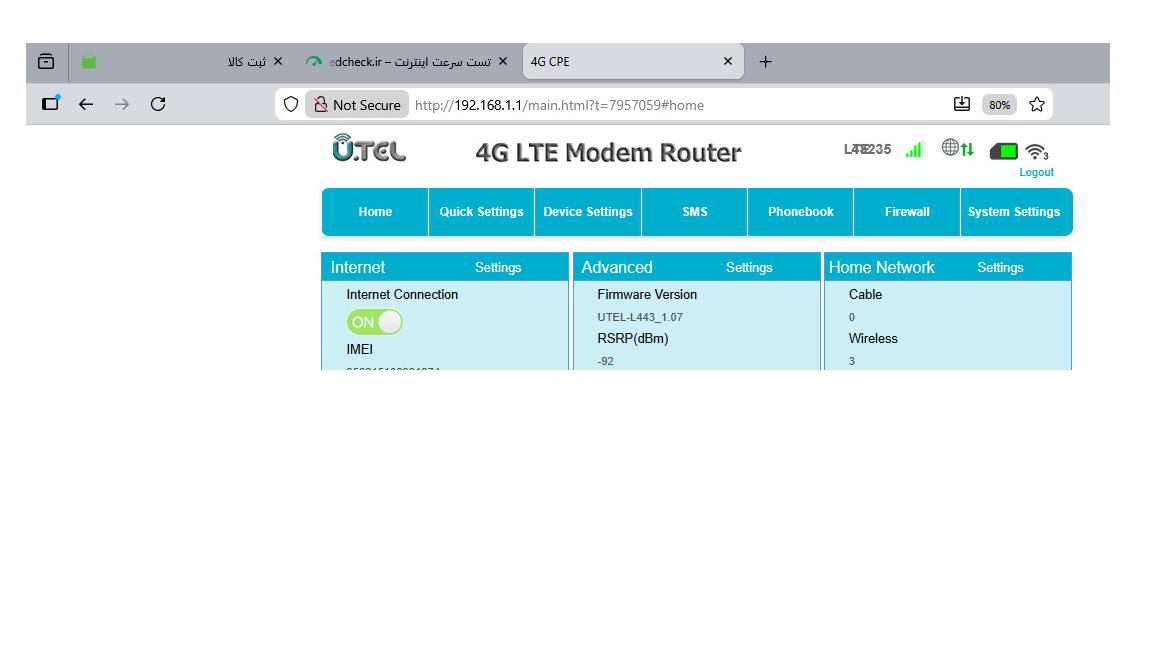The image size is (1163, 654).
Task: Click the U.TEL logo
Action: [369, 149]
